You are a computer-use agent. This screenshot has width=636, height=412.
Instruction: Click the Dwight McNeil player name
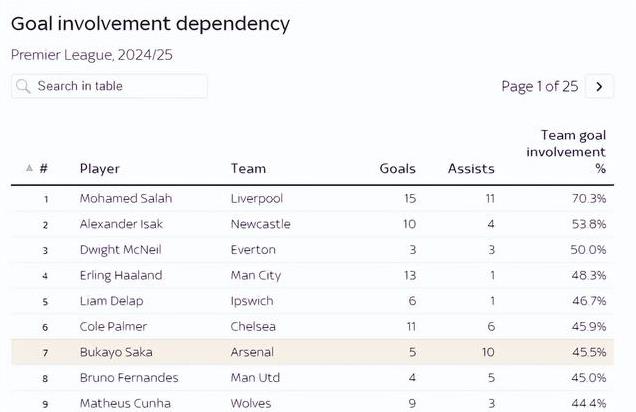(x=120, y=249)
